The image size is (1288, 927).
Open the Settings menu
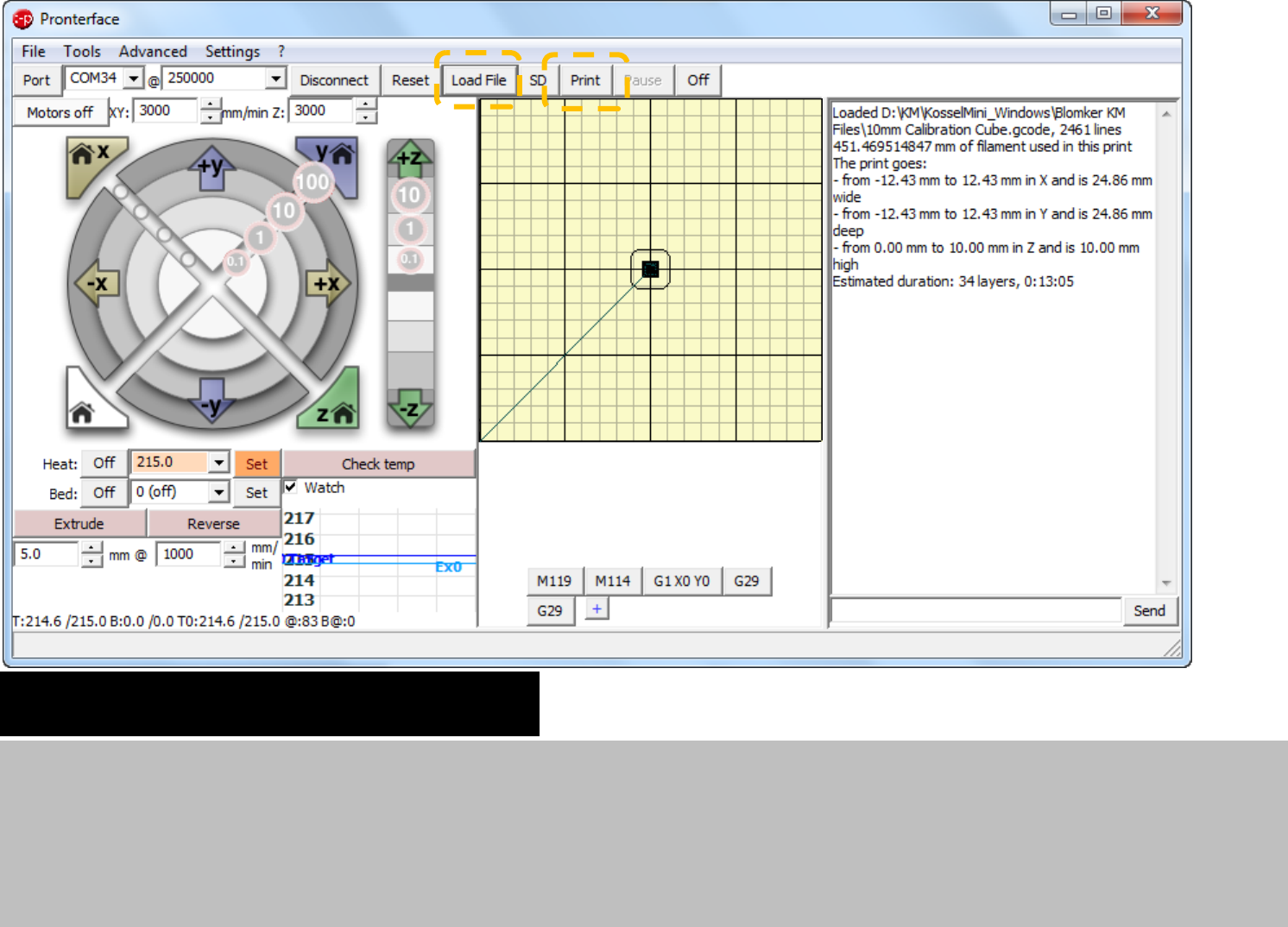point(232,52)
